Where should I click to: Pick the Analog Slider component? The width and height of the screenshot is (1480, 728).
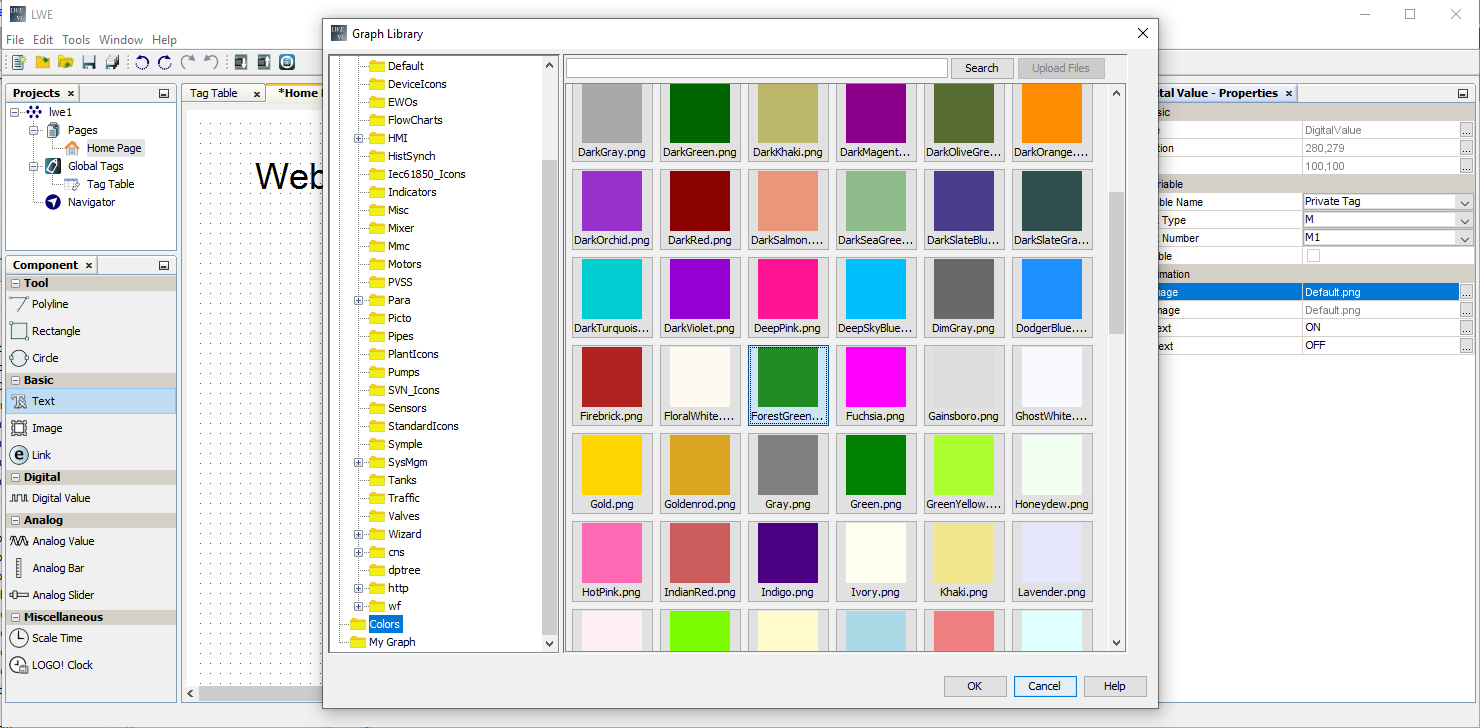pos(64,595)
